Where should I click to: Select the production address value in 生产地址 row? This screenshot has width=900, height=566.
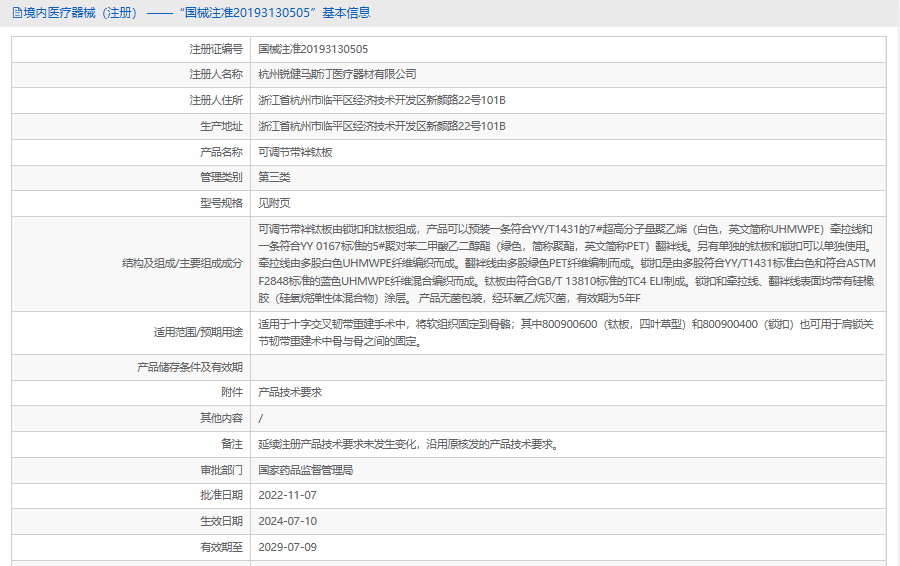point(382,126)
